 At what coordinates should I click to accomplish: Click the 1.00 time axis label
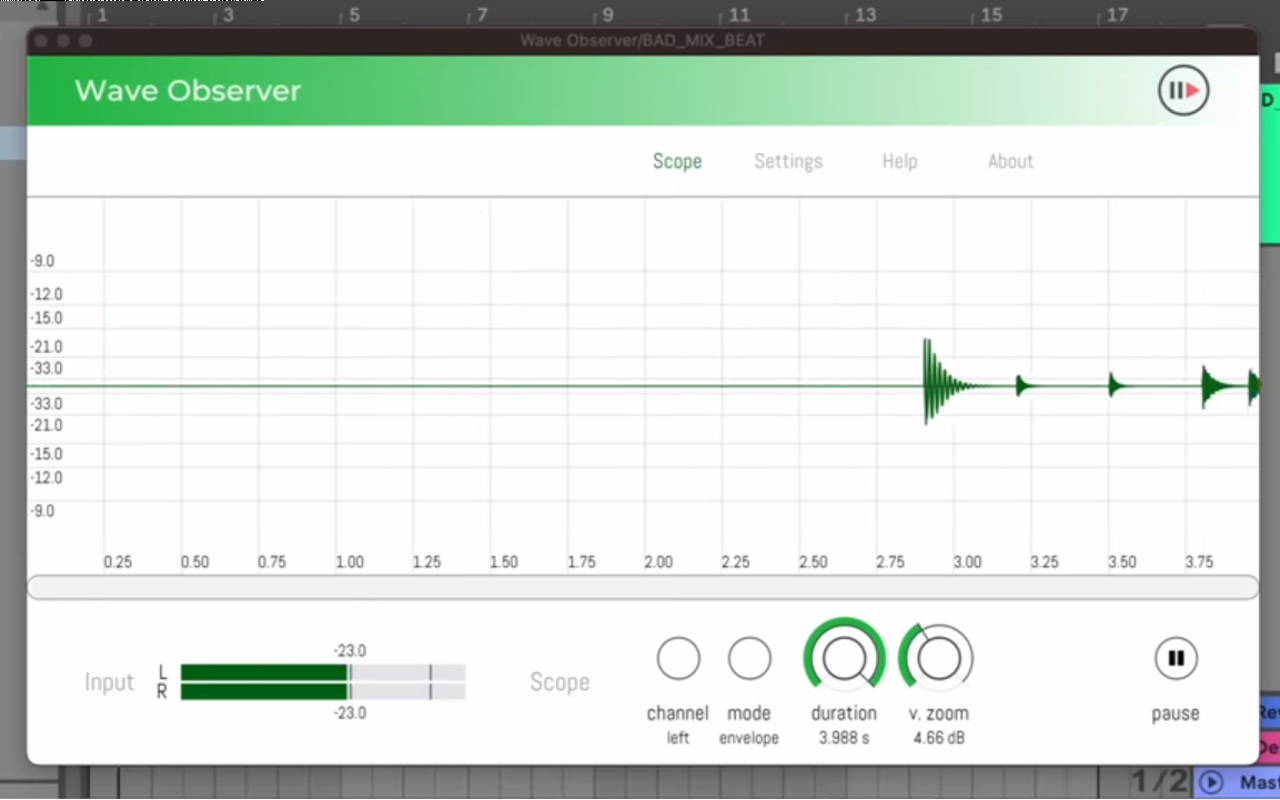pos(349,562)
